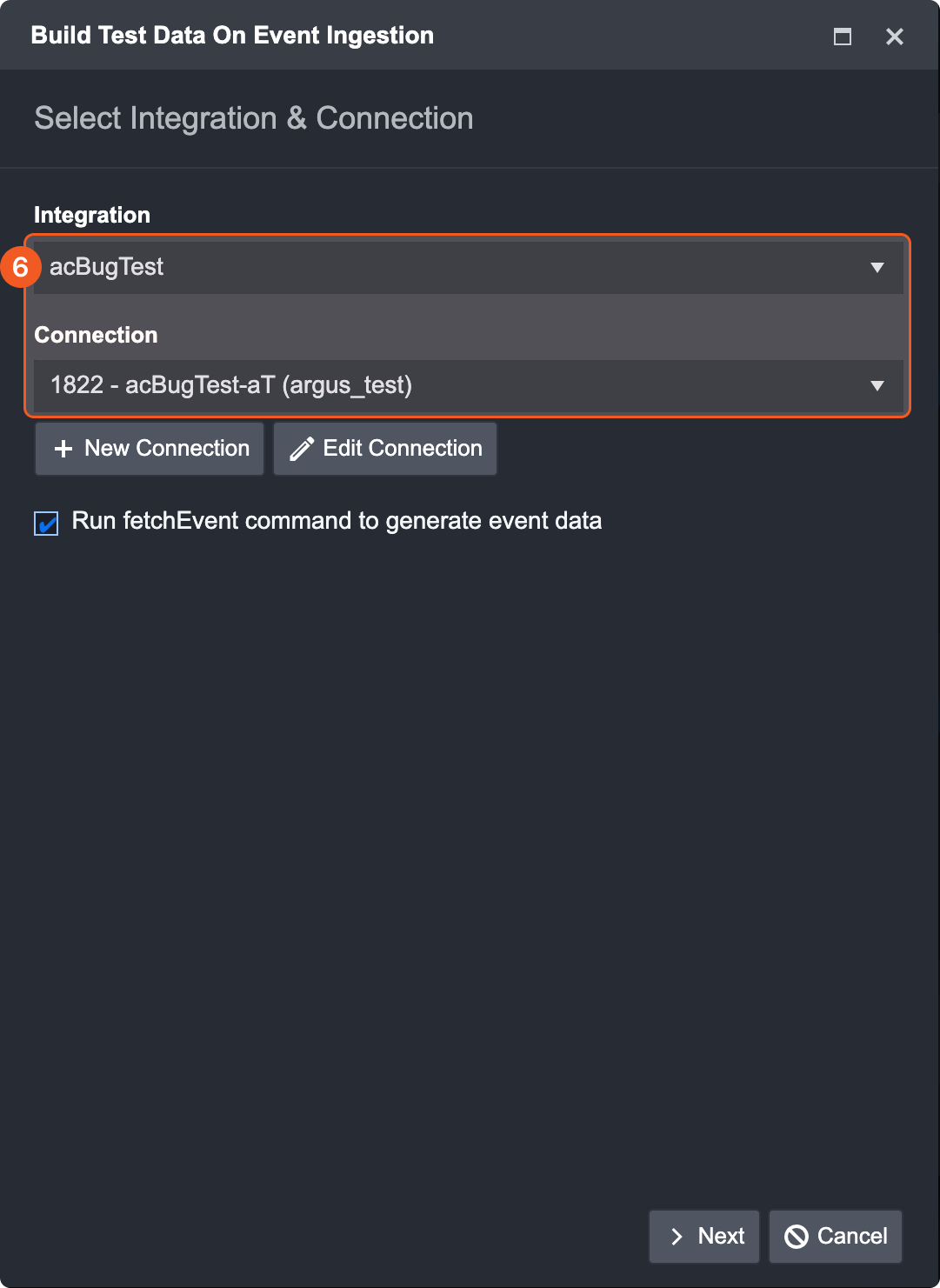The image size is (940, 1288).
Task: Proceed with the Next button
Action: [704, 1237]
